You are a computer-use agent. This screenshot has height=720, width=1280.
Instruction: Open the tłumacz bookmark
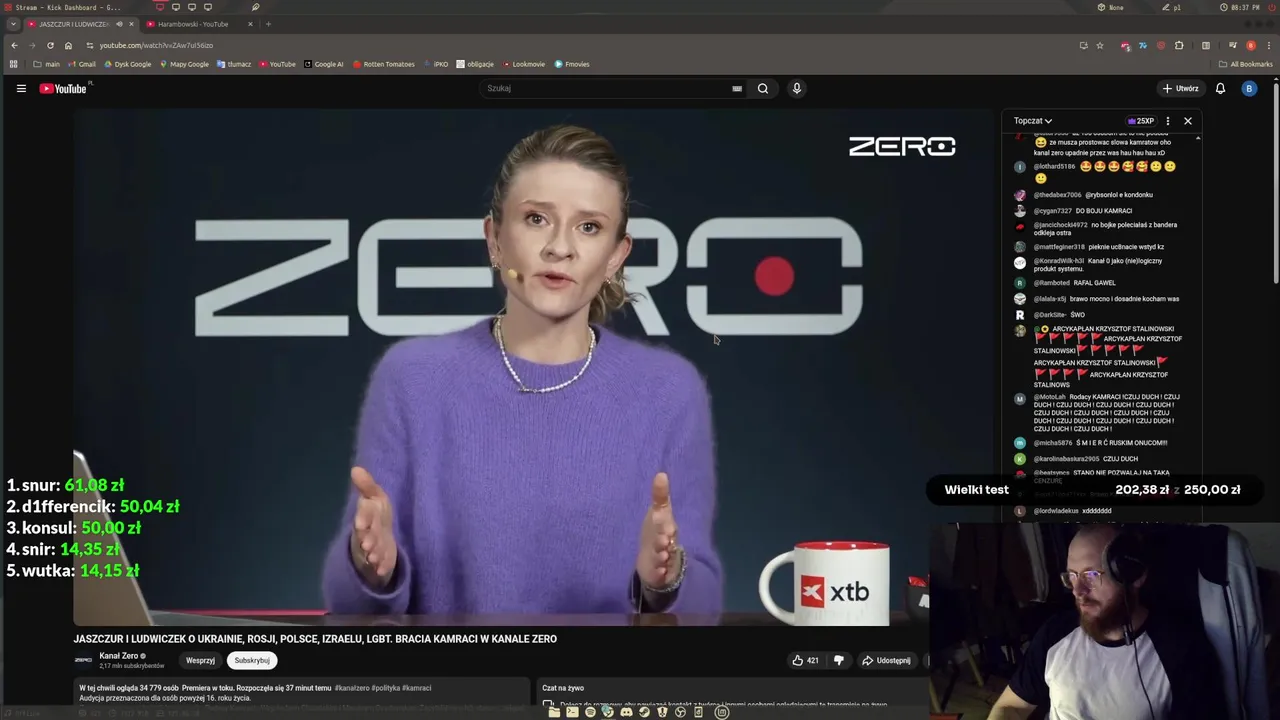tap(234, 64)
